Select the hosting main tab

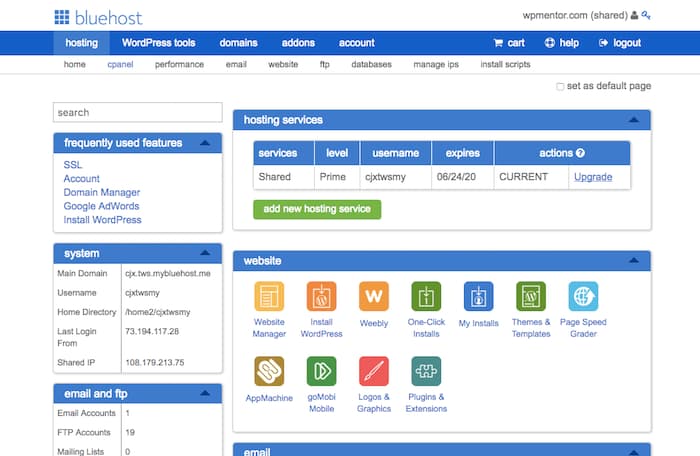coord(81,43)
